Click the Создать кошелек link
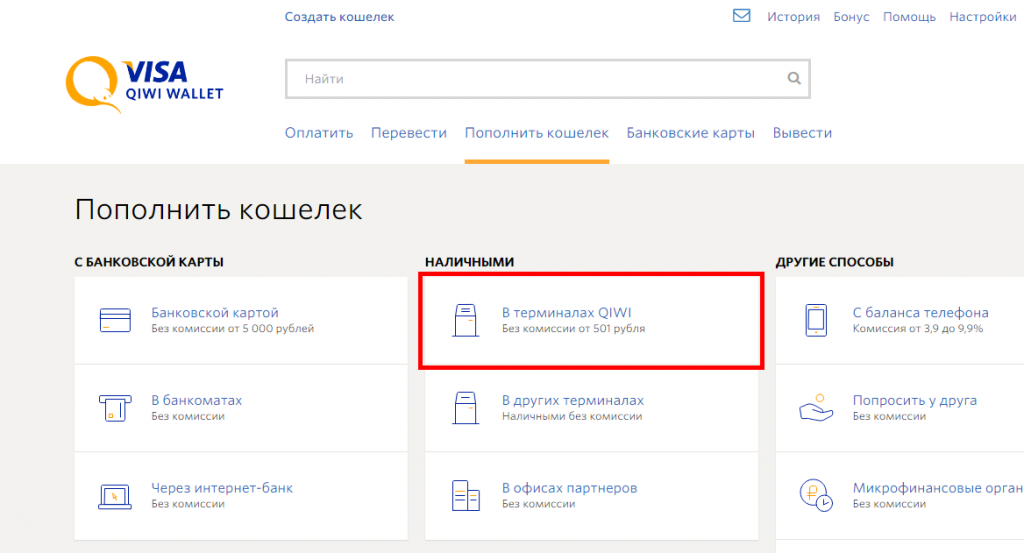This screenshot has width=1024, height=553. click(340, 17)
